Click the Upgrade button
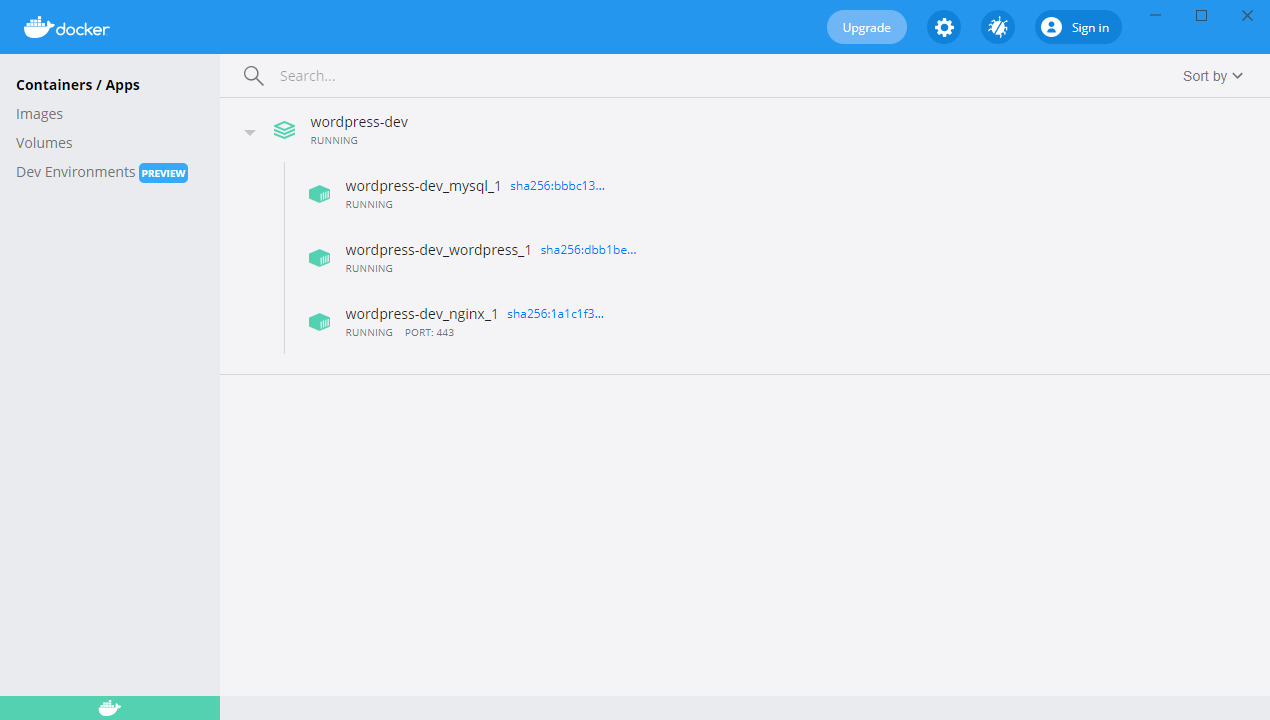Image resolution: width=1270 pixels, height=720 pixels. coord(866,27)
